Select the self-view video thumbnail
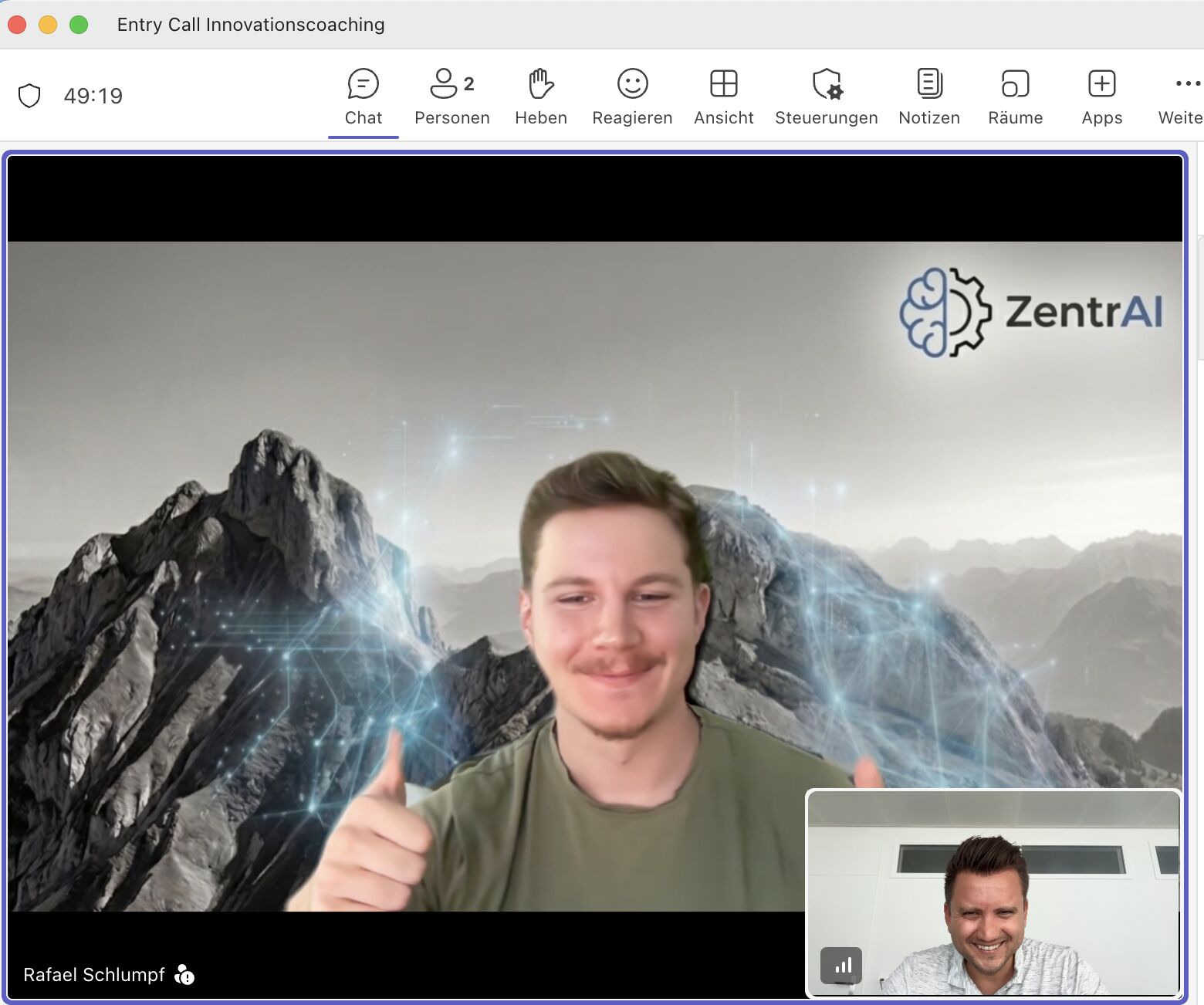 click(993, 893)
